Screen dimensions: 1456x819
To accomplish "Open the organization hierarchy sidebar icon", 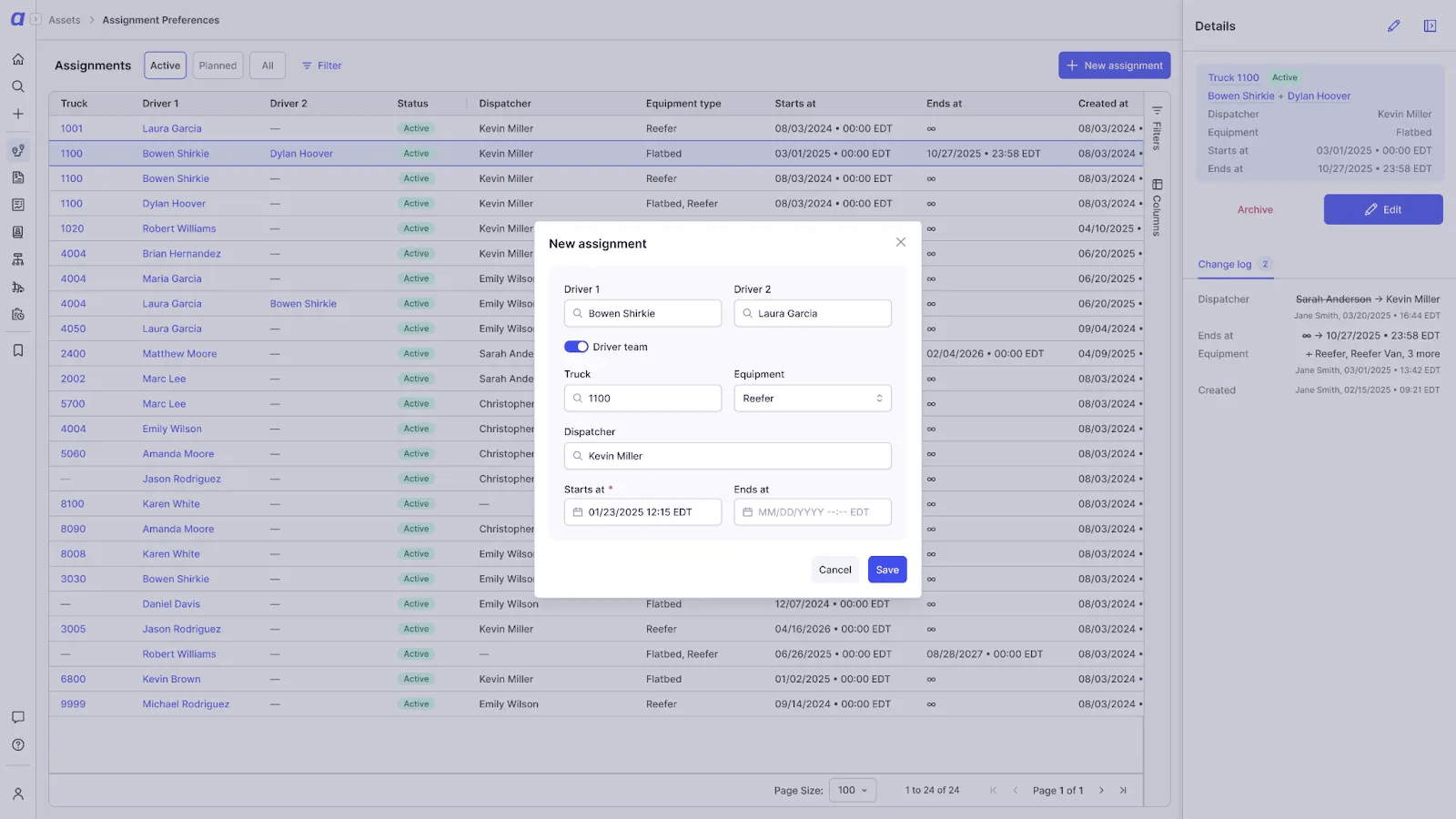I will coord(17,259).
